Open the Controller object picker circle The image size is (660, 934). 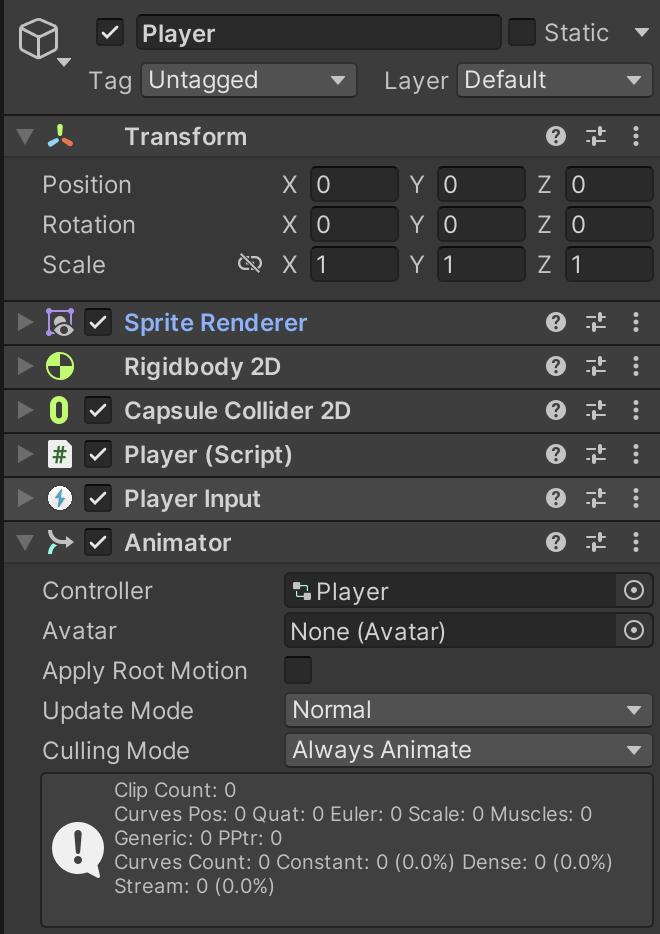point(634,590)
